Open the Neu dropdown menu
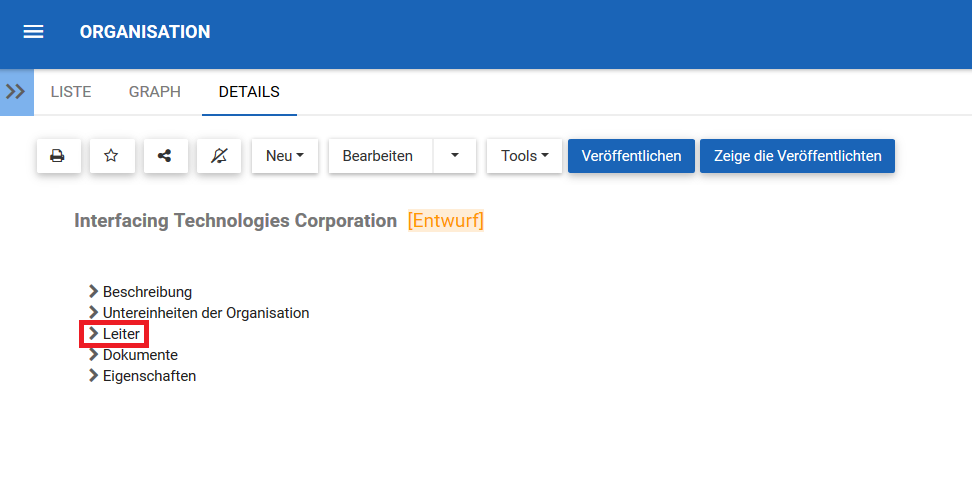 (285, 156)
